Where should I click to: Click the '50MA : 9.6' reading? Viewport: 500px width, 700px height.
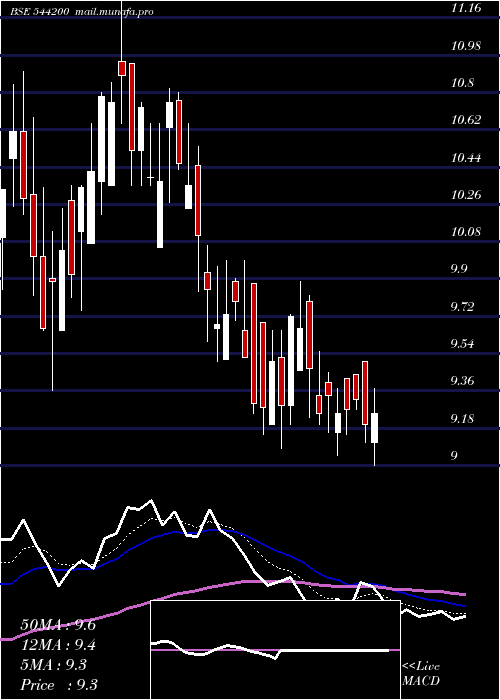(58, 625)
